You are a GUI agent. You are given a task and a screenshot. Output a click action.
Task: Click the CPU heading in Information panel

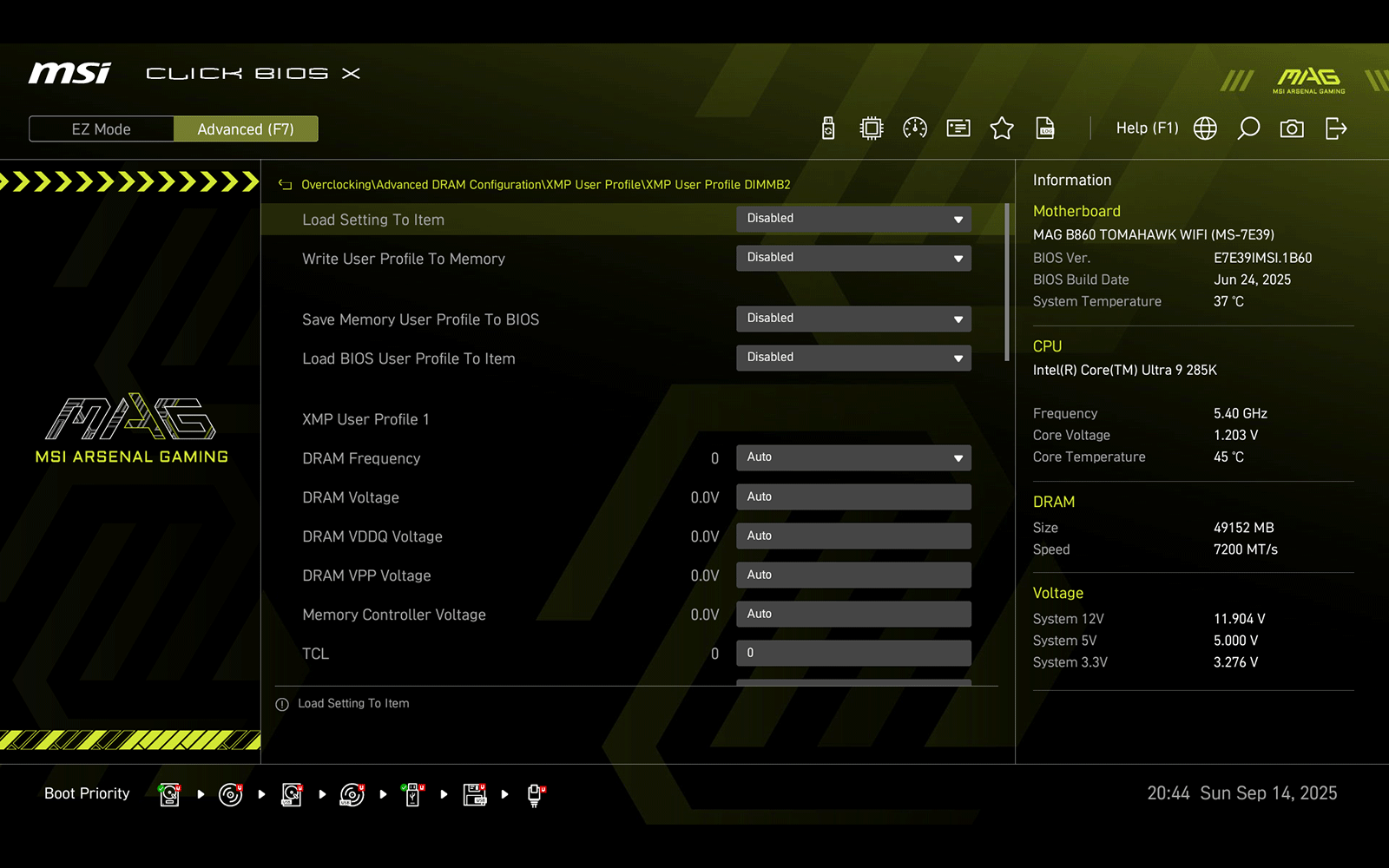click(1047, 347)
